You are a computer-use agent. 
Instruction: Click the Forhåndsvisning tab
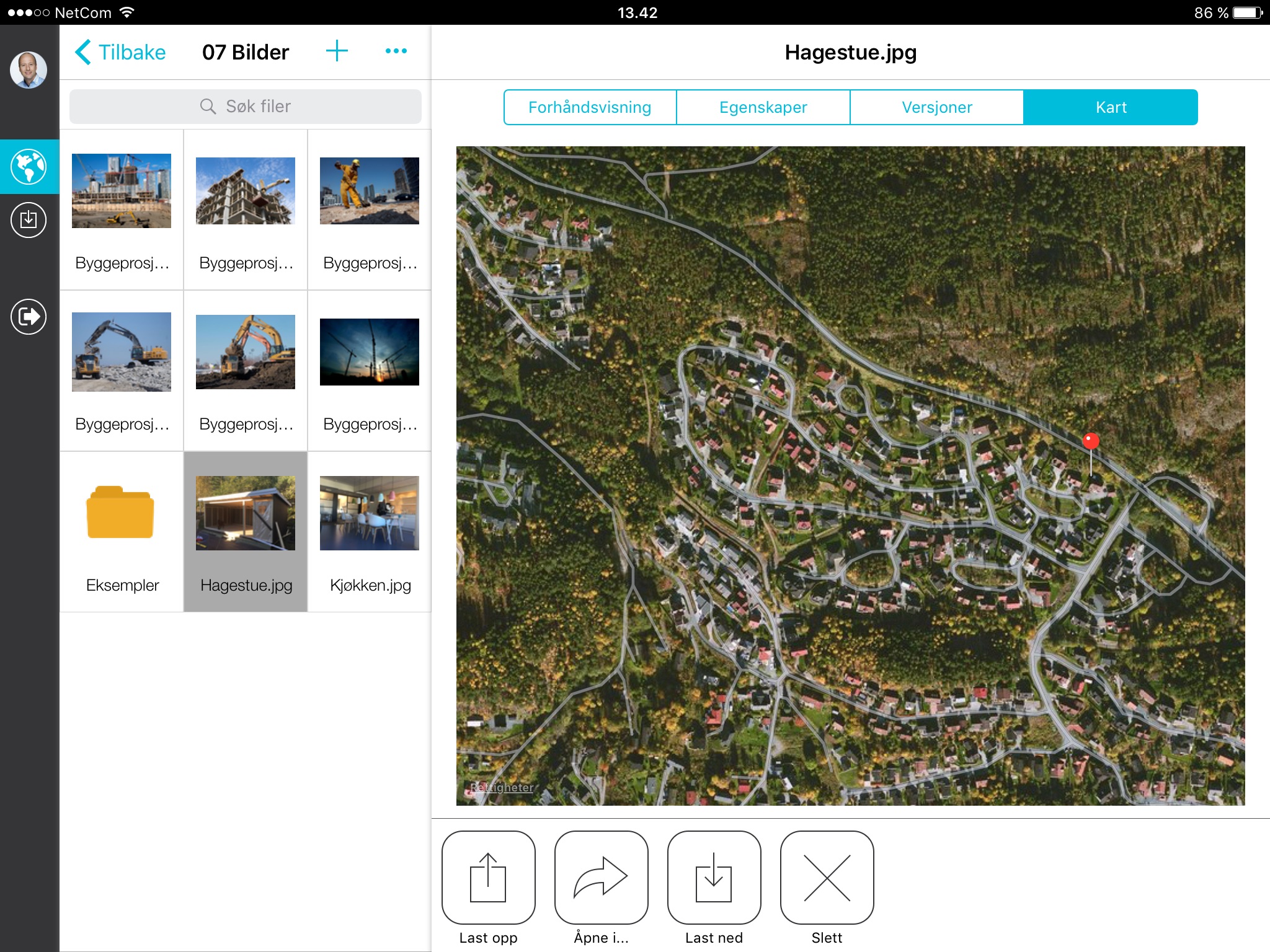click(590, 107)
